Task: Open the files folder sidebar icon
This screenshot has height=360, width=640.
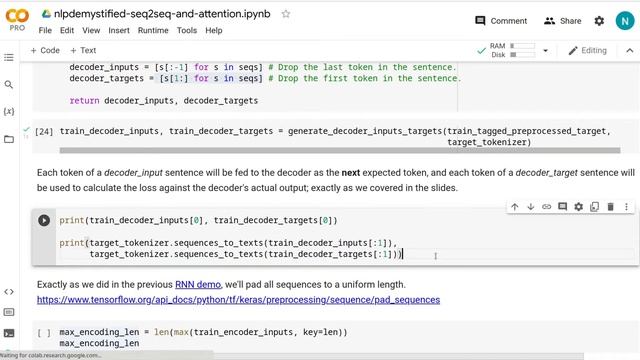Action: coord(9,139)
